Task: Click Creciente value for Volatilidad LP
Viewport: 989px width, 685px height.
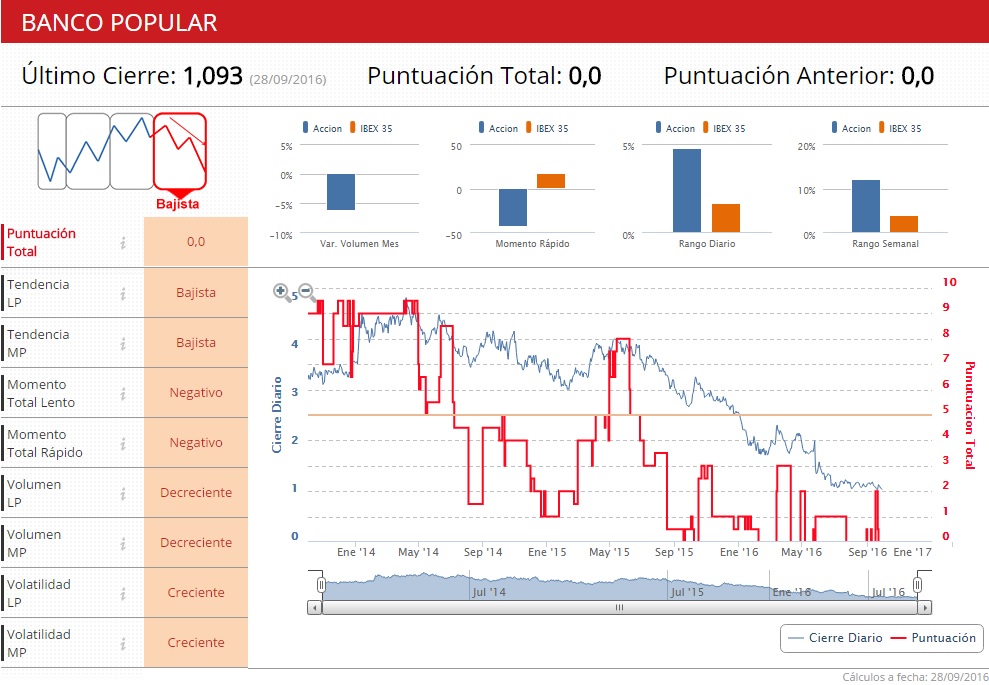Action: [x=196, y=592]
